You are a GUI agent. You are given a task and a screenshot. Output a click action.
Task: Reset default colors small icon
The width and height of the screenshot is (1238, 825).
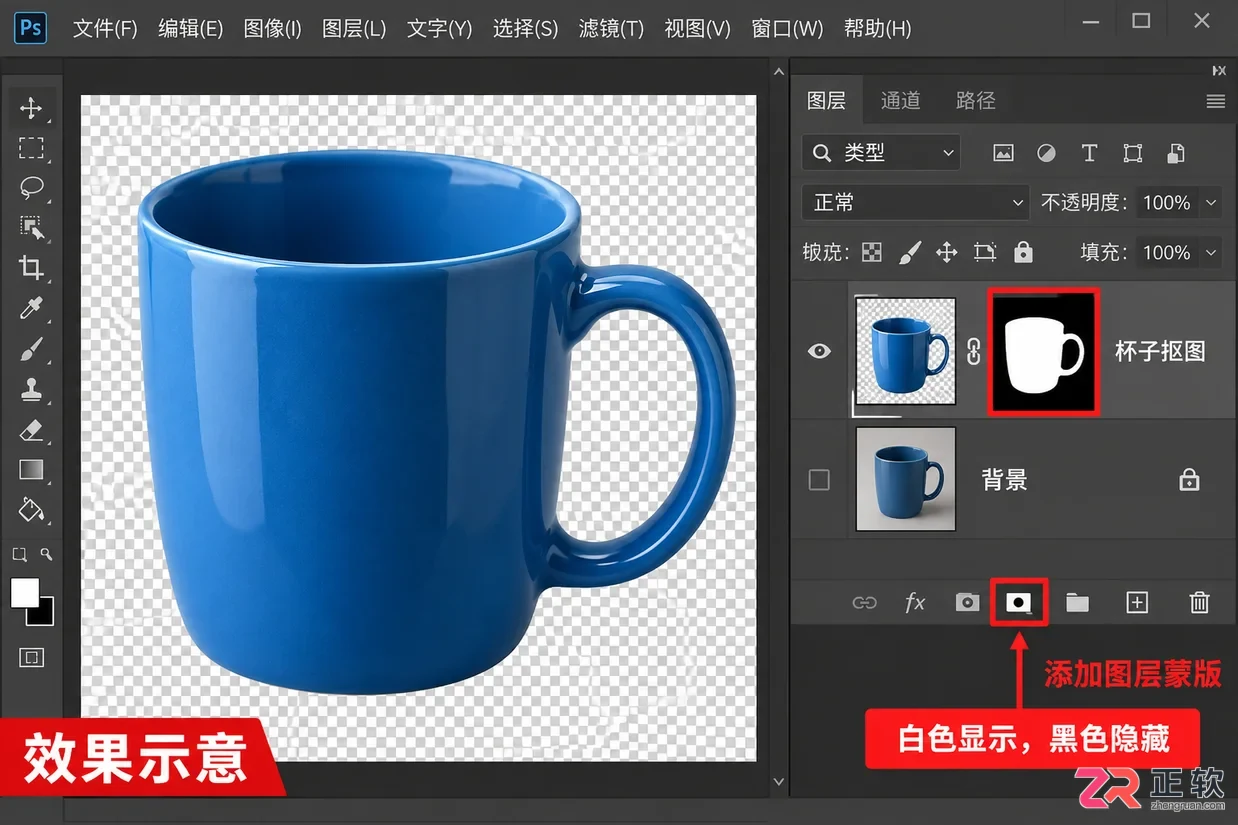point(19,554)
